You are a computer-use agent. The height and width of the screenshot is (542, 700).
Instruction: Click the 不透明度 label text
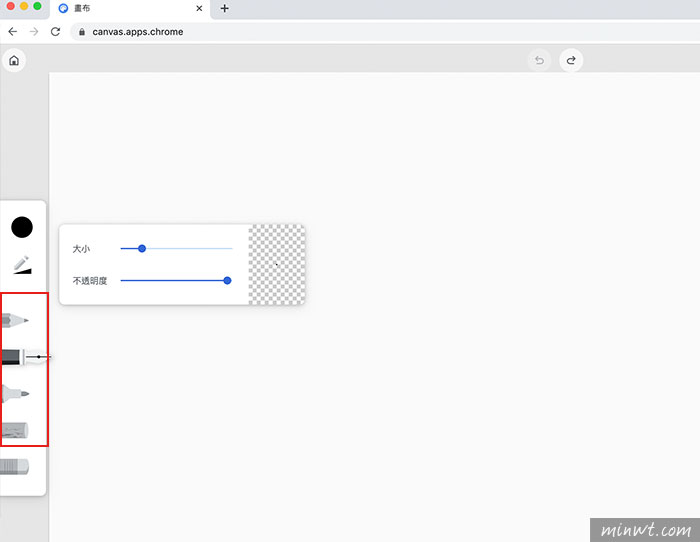(x=90, y=280)
